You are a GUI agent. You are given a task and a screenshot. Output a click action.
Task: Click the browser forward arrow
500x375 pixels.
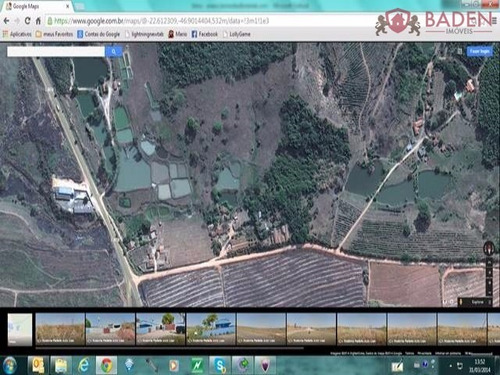17,21
